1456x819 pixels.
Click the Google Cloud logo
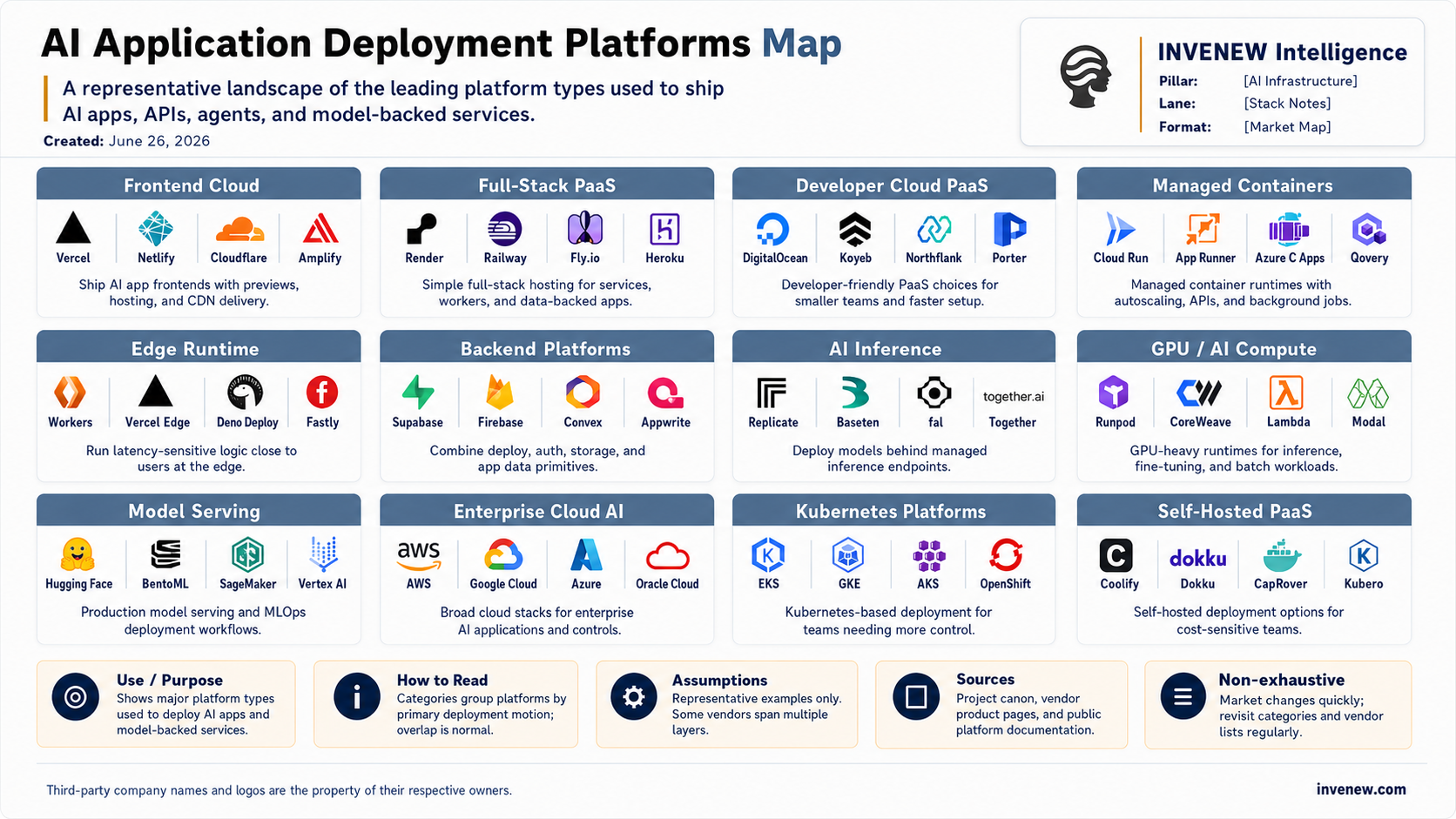click(x=503, y=554)
